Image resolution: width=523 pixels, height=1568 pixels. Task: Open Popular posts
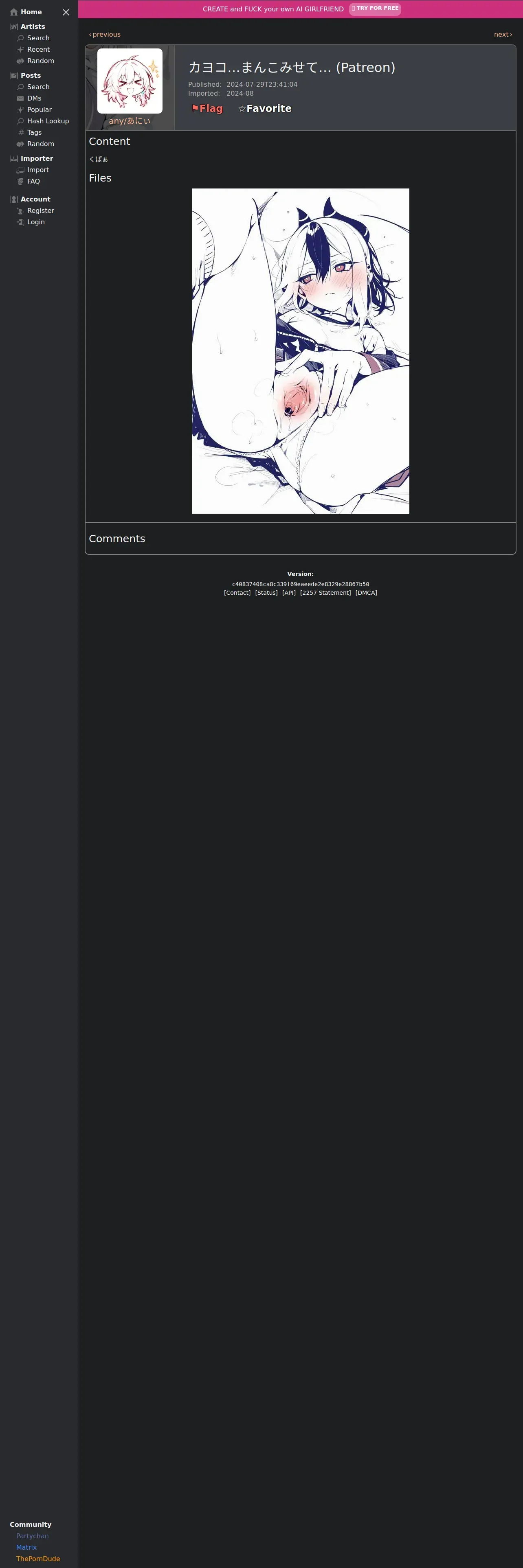click(40, 109)
